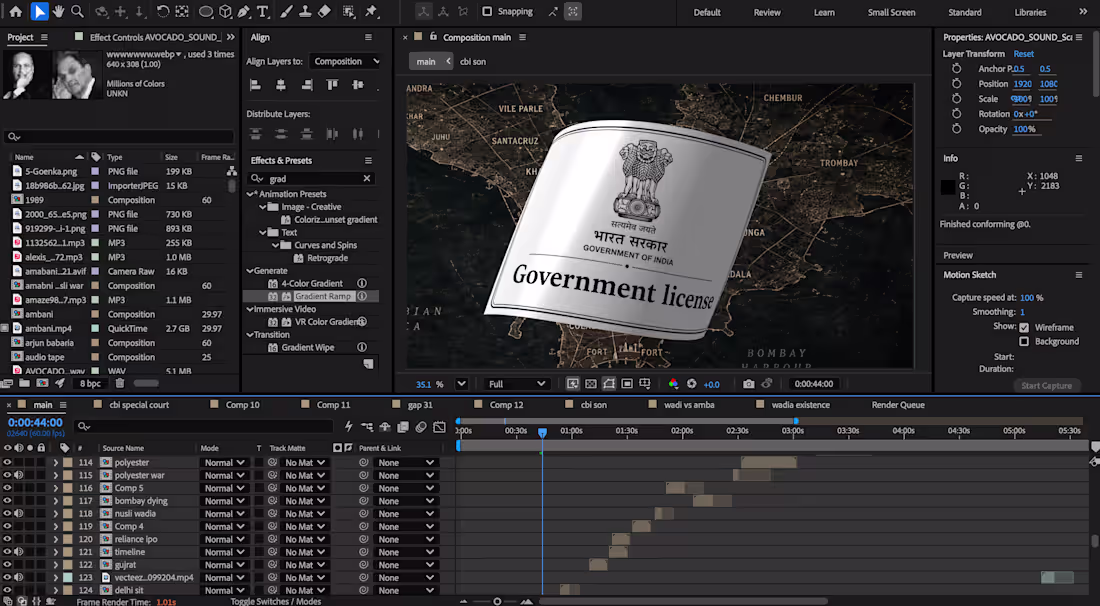Image resolution: width=1100 pixels, height=606 pixels.
Task: Click the frame blending icon in timeline
Action: (x=403, y=426)
